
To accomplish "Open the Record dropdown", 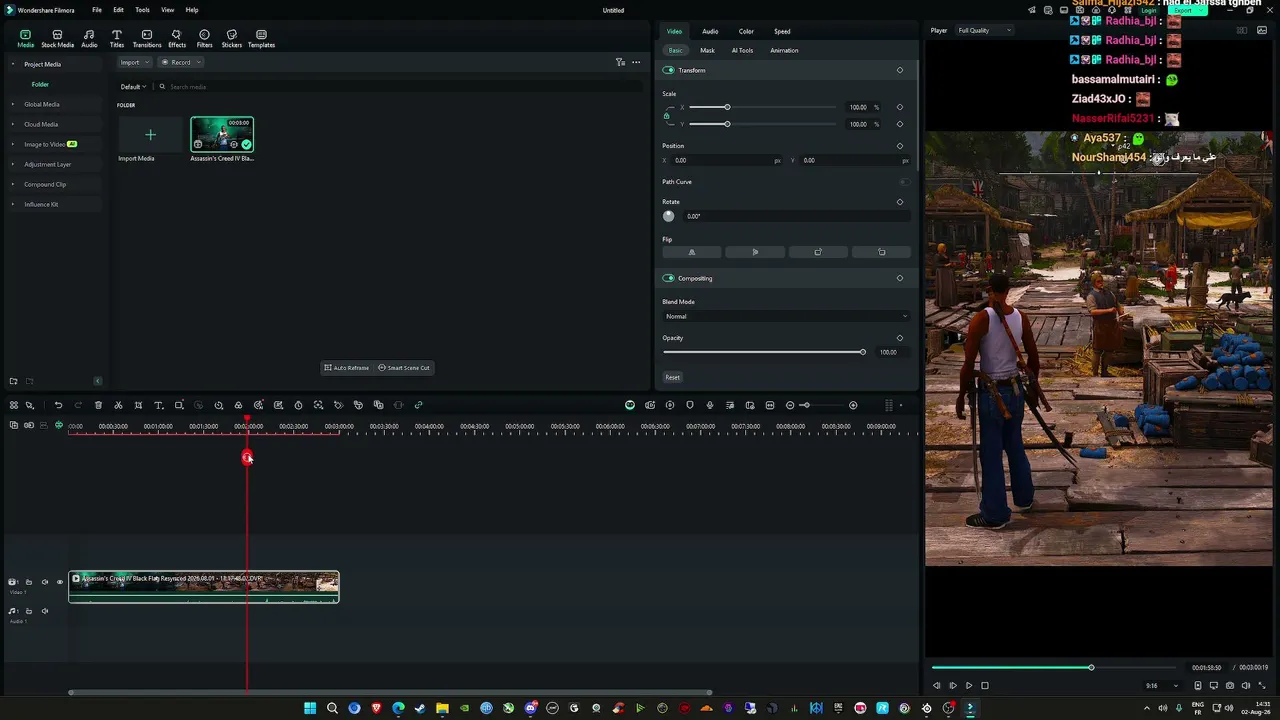I will pyautogui.click(x=181, y=62).
